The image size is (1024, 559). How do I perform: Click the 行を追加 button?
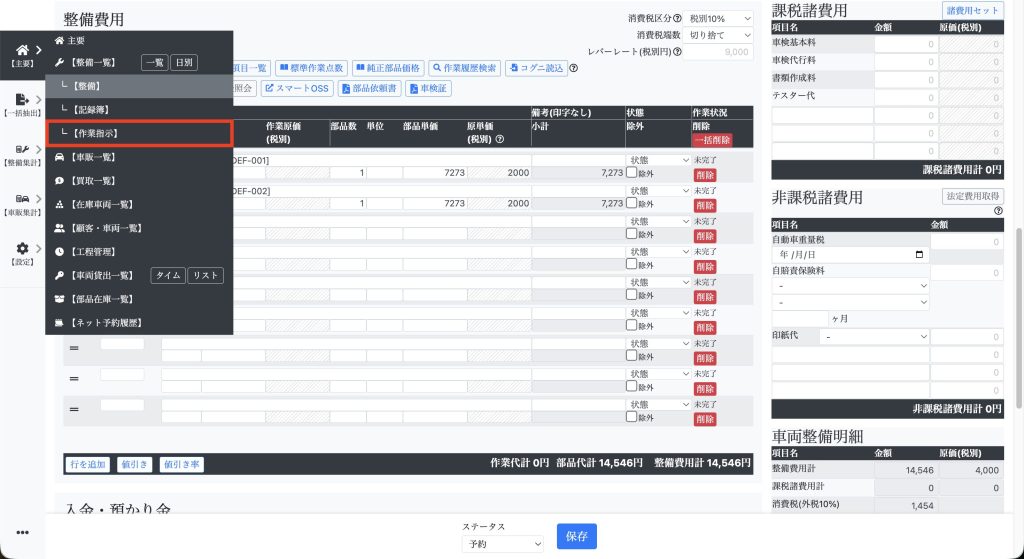[88, 464]
